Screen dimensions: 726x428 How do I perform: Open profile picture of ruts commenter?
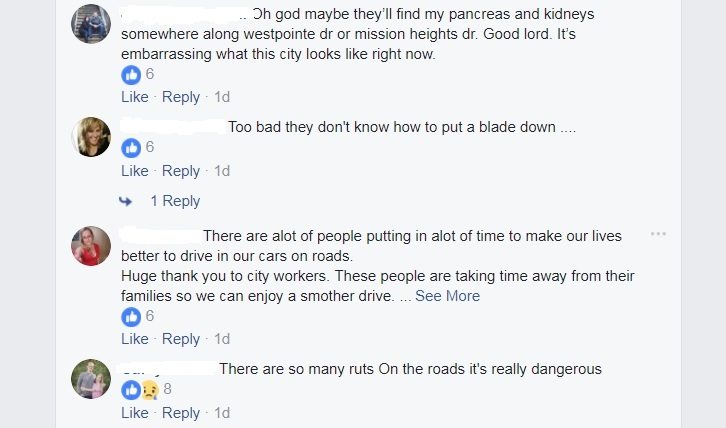(91, 379)
